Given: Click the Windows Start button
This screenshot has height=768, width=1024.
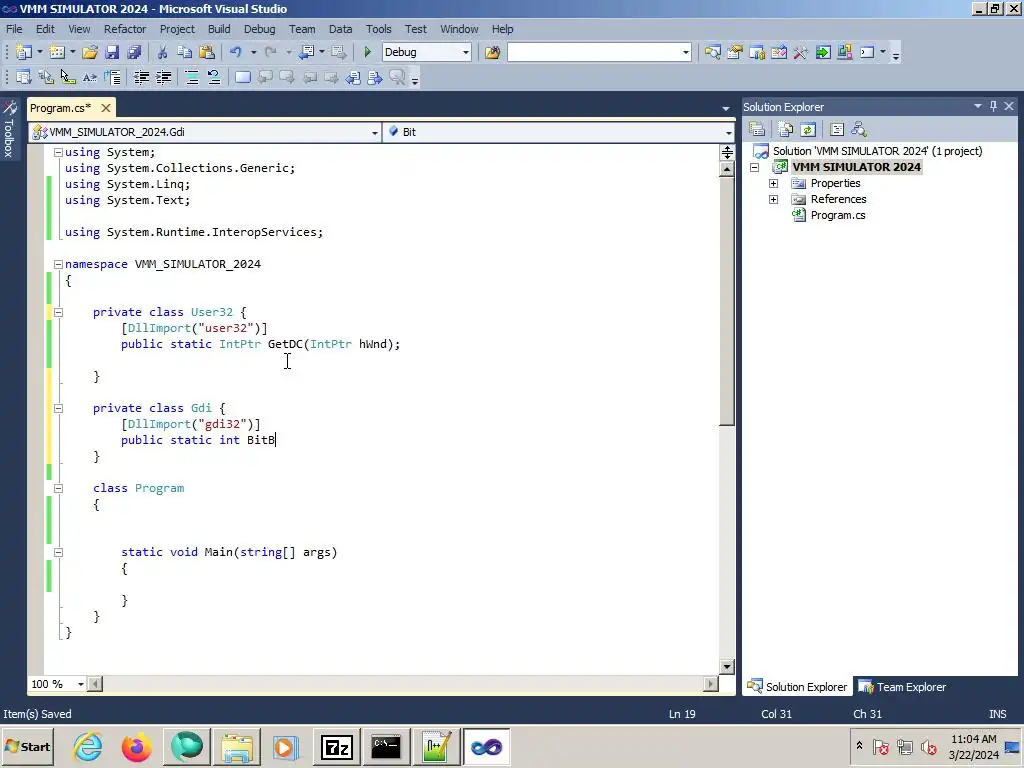Looking at the screenshot, I should pyautogui.click(x=27, y=746).
